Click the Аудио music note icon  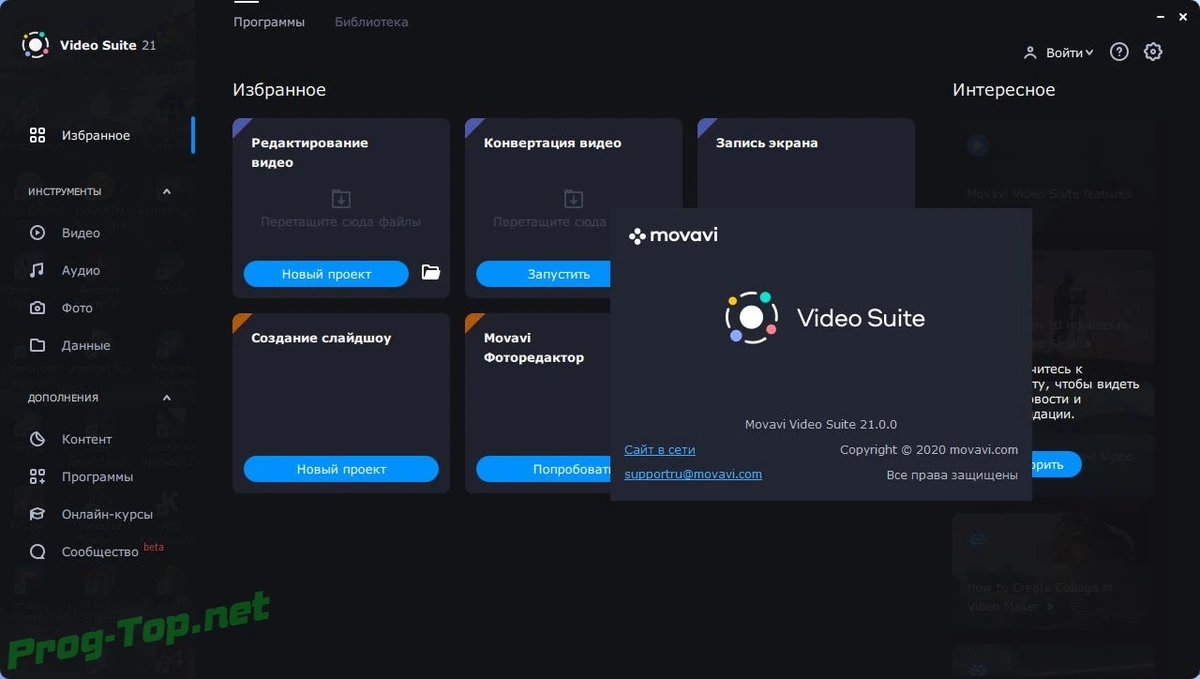click(37, 270)
